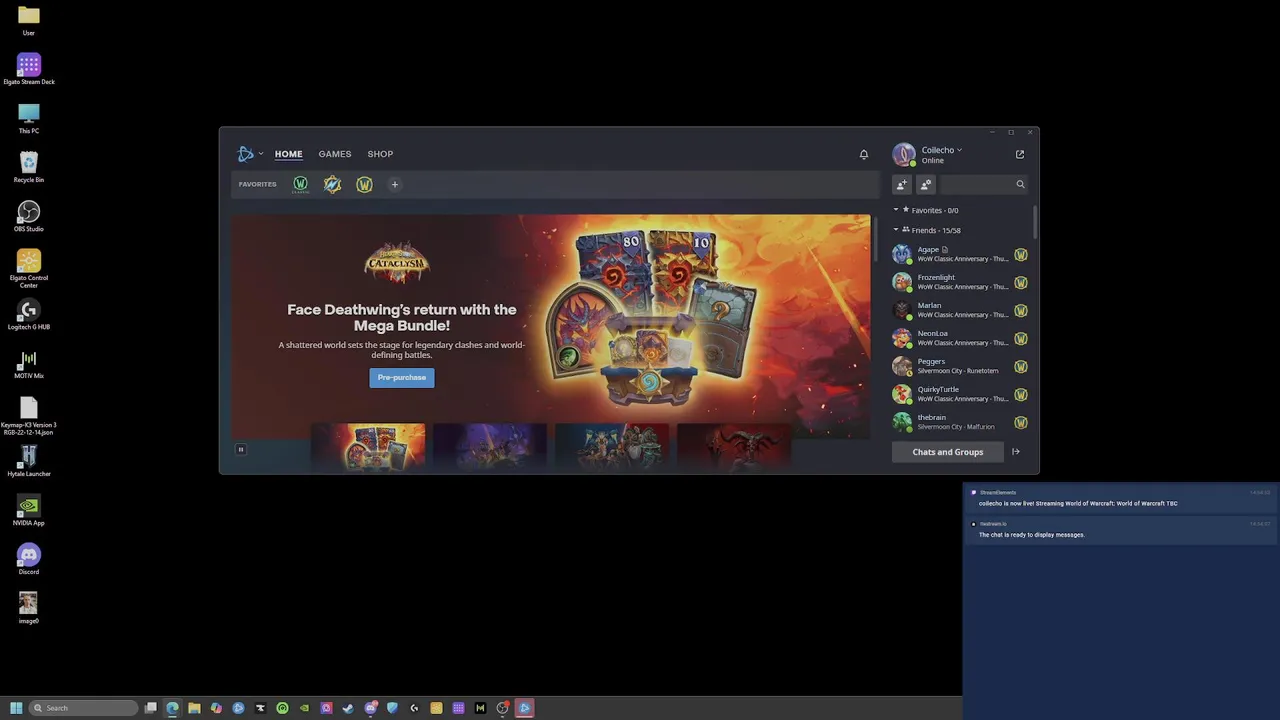This screenshot has width=1280, height=720.
Task: Pop out the friends list window
Action: (1020, 154)
